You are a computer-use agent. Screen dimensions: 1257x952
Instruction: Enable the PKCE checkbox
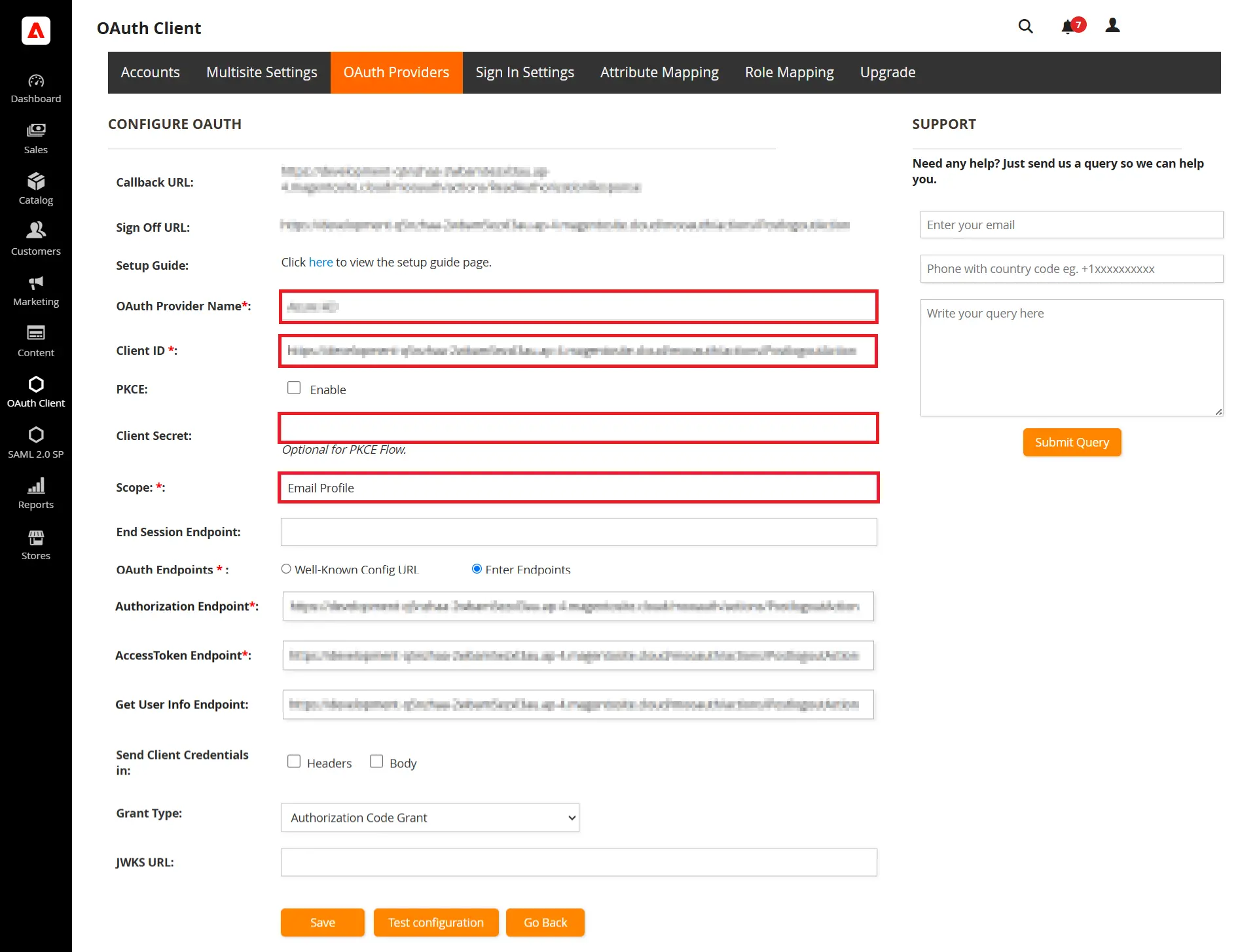coord(294,388)
